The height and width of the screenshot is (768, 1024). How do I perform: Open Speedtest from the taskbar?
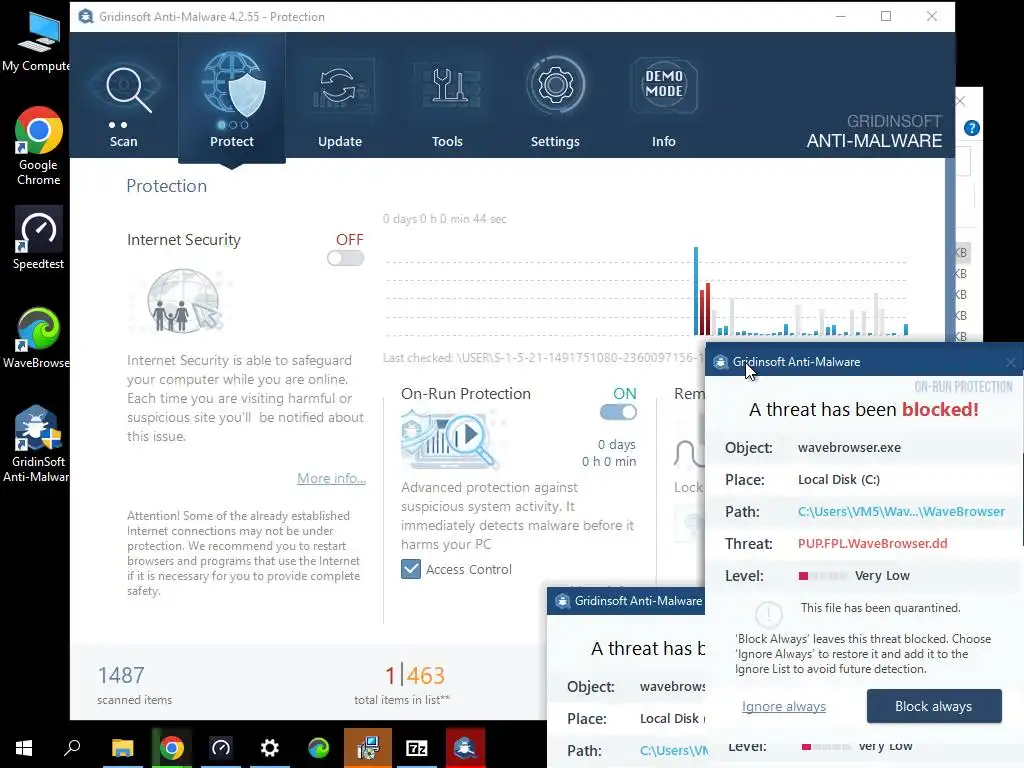221,747
